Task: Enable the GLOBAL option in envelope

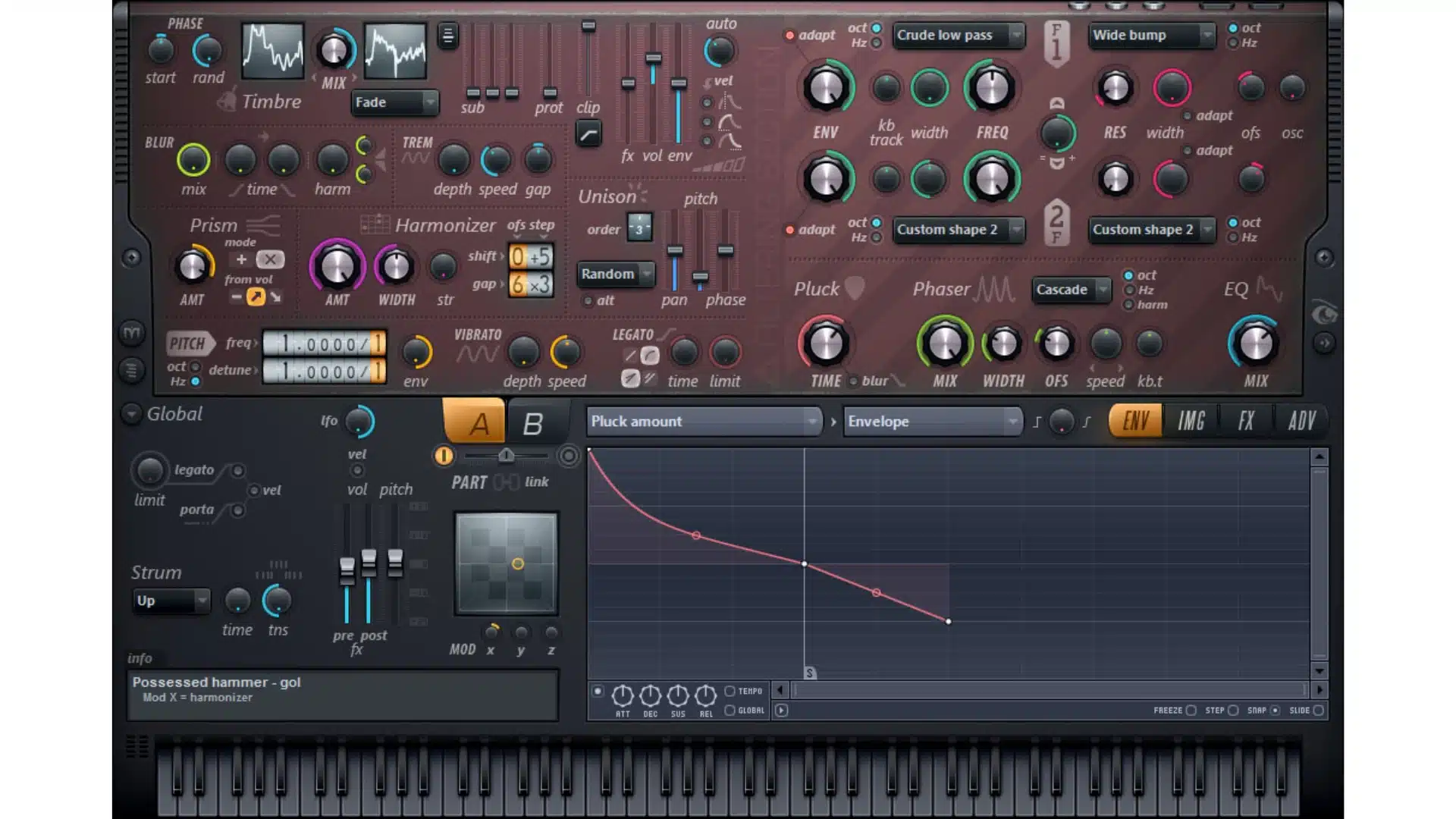Action: coord(730,711)
